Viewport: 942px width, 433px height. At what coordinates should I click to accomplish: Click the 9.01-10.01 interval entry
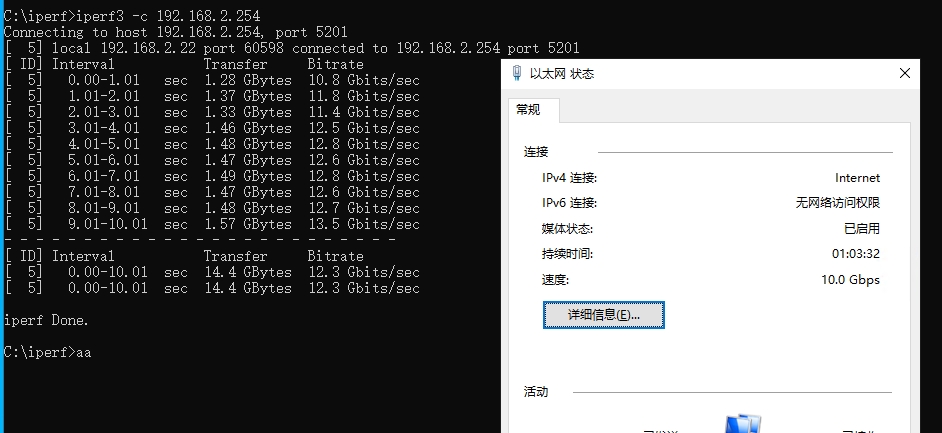click(x=108, y=224)
